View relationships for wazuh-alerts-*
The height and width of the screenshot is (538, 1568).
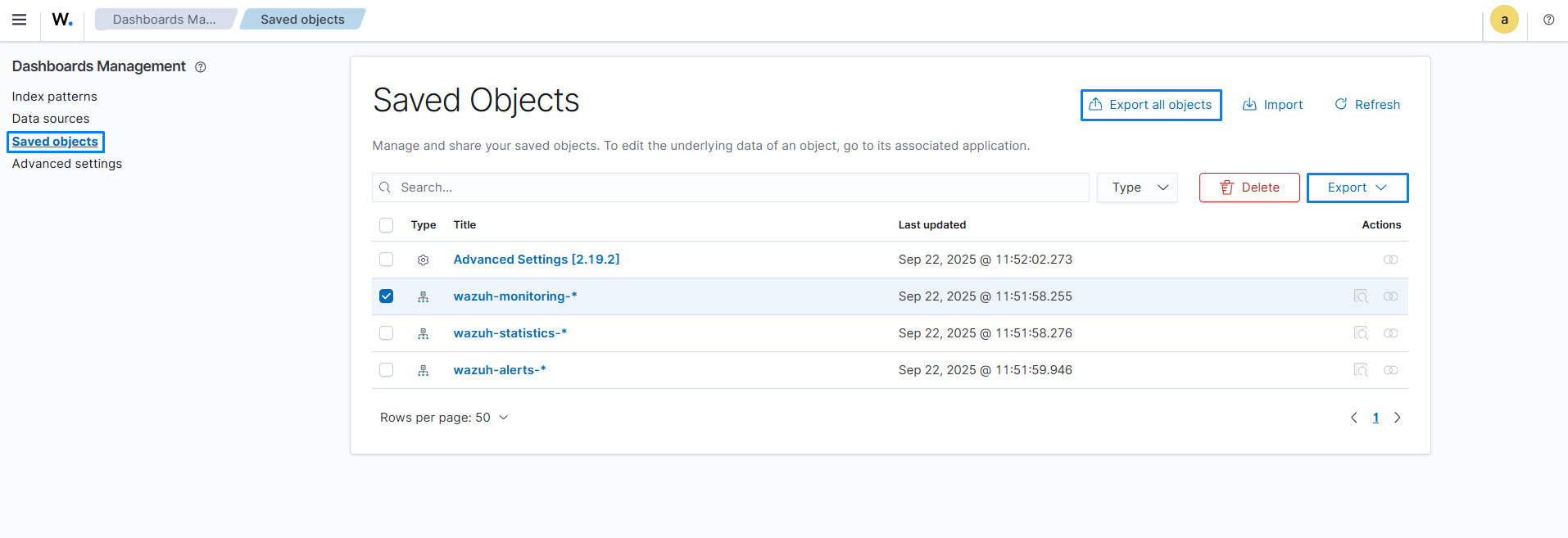[1390, 370]
